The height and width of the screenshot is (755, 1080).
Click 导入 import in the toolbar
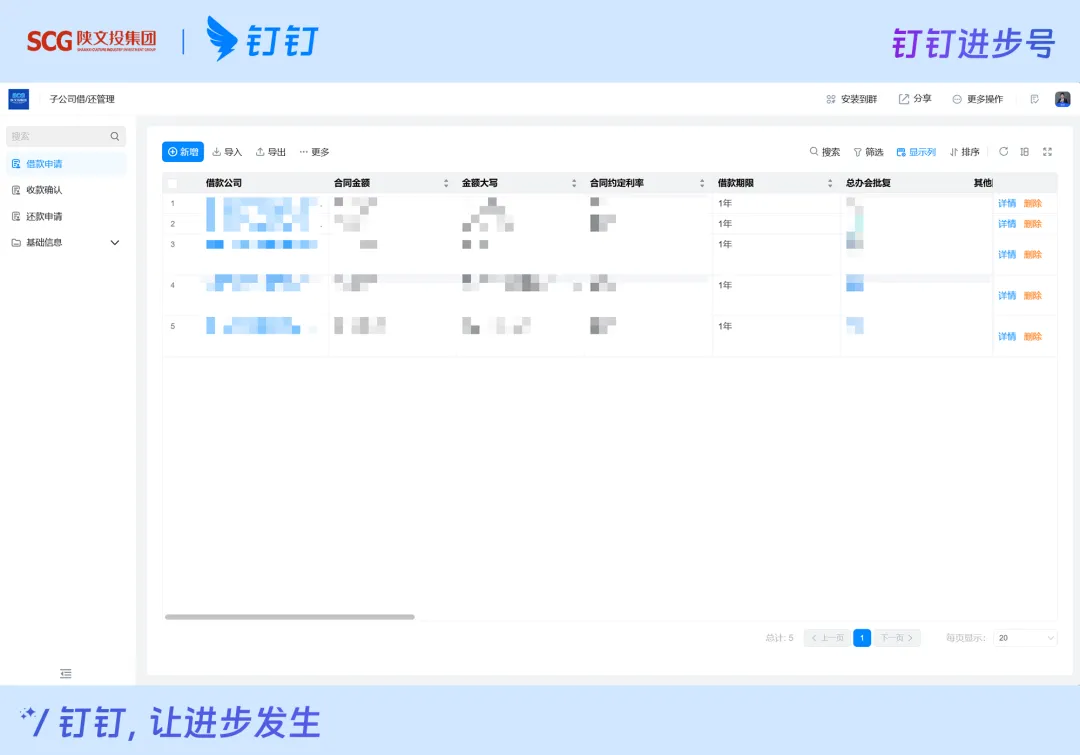pos(227,152)
